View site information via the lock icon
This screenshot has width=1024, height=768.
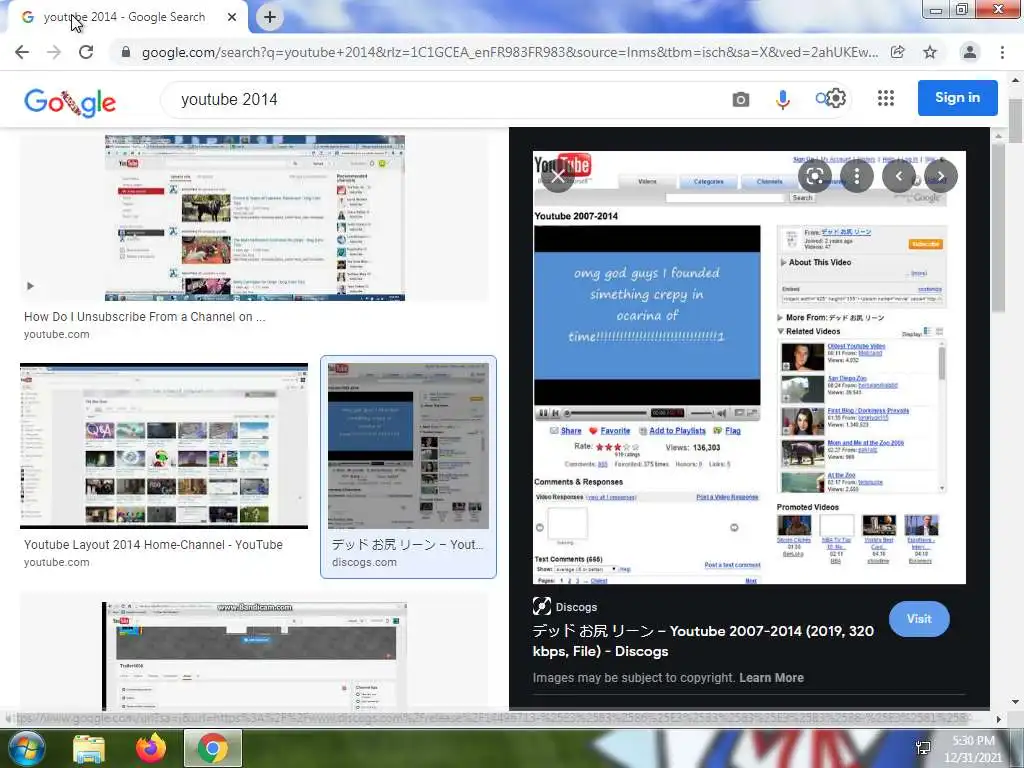(126, 52)
